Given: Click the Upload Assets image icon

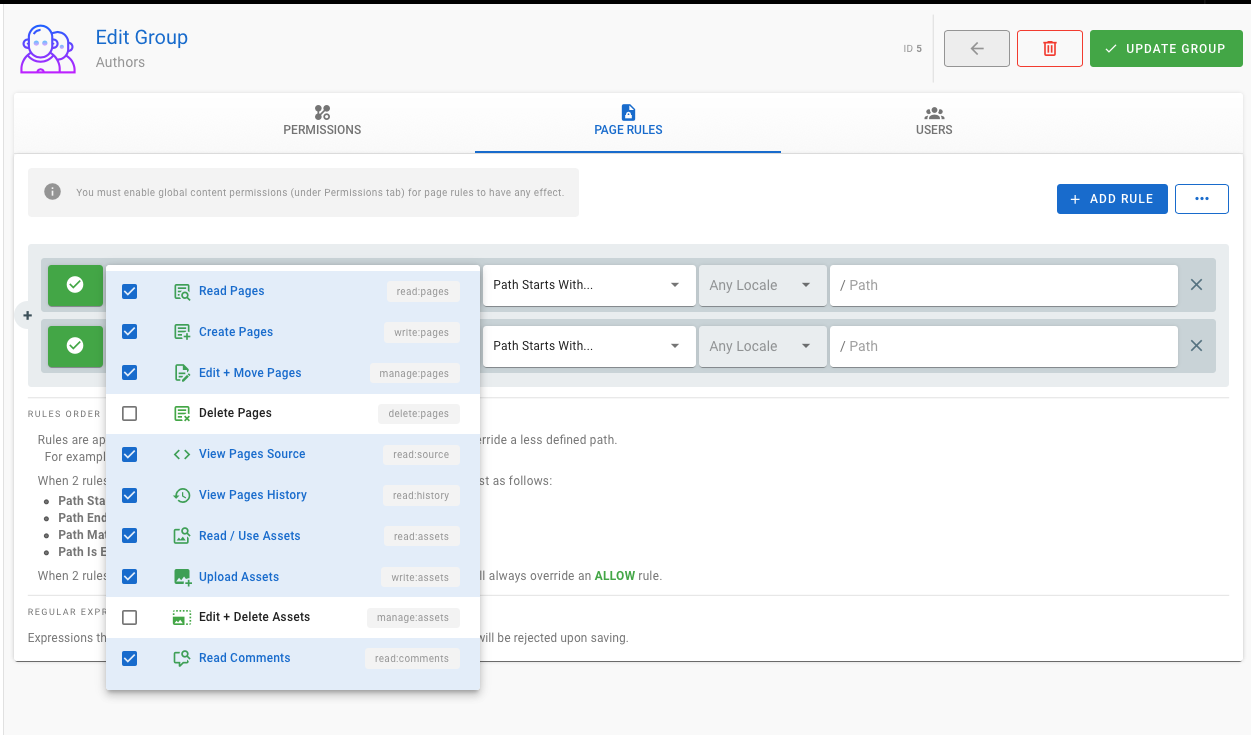Looking at the screenshot, I should (182, 577).
